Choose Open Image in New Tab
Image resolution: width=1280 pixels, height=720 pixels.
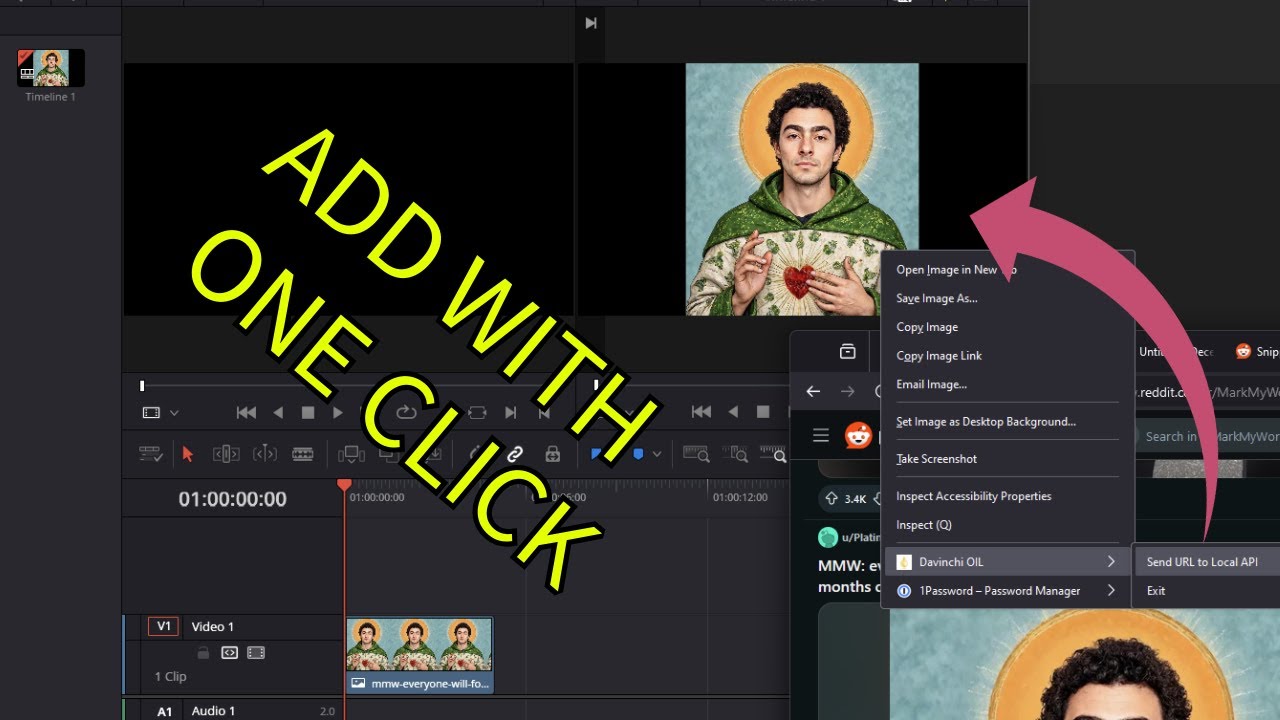(x=1008, y=270)
